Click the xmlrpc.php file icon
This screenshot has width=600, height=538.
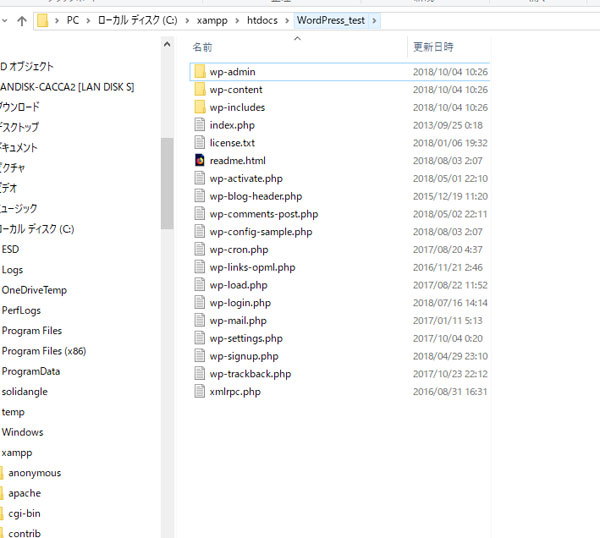tap(199, 392)
